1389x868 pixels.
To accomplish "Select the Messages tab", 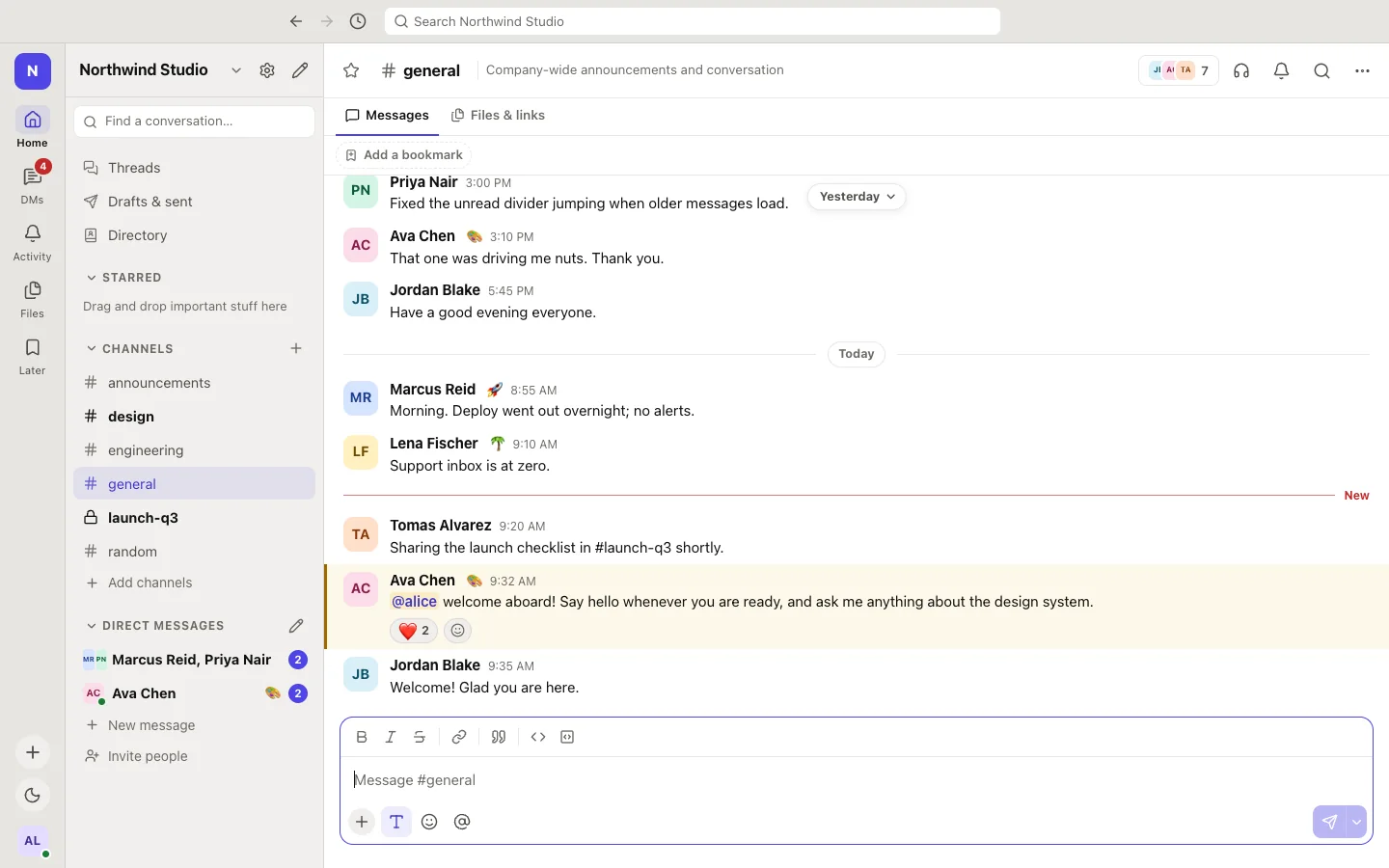I will tap(387, 116).
